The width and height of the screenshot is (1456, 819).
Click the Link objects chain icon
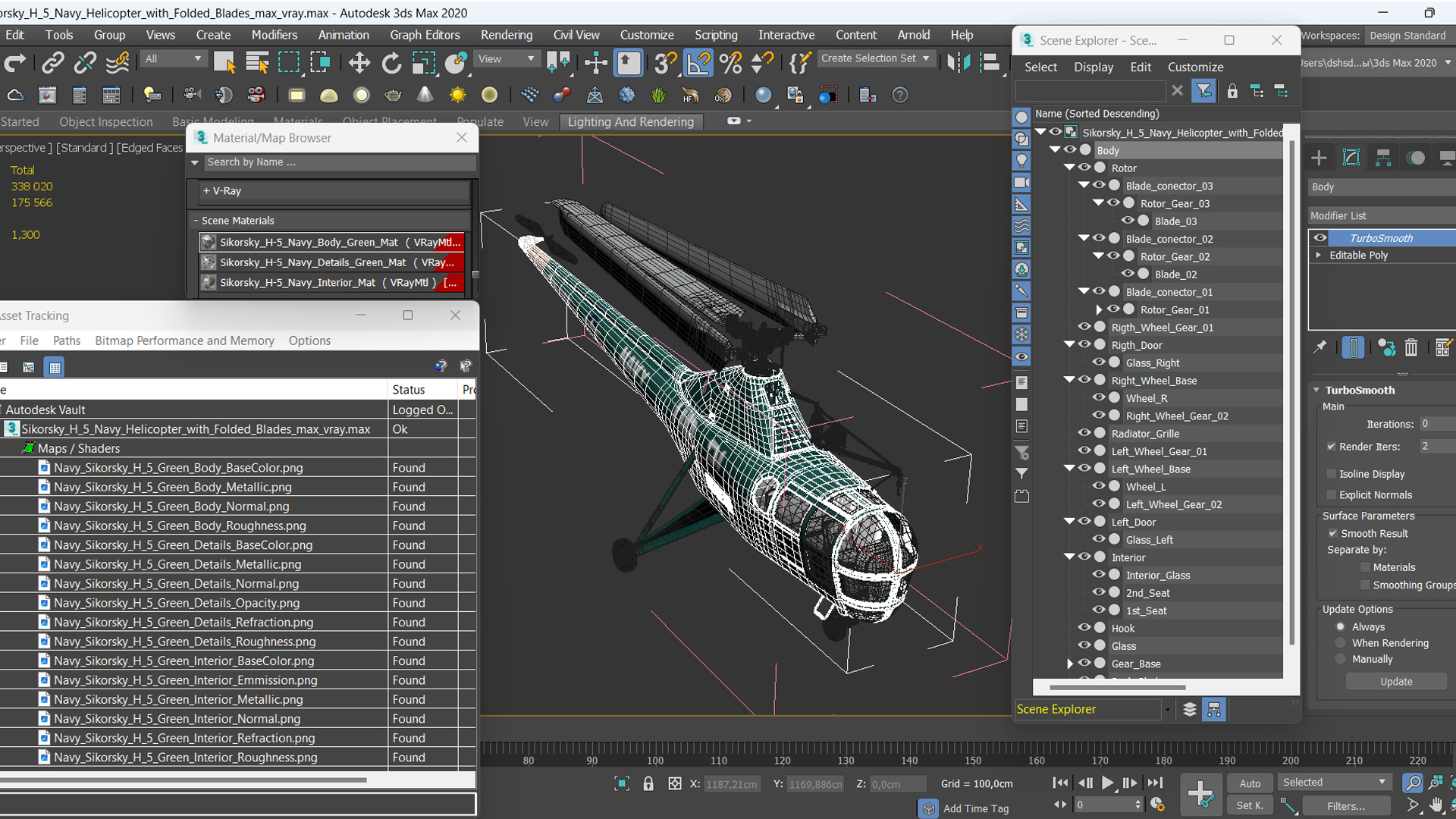(x=52, y=63)
